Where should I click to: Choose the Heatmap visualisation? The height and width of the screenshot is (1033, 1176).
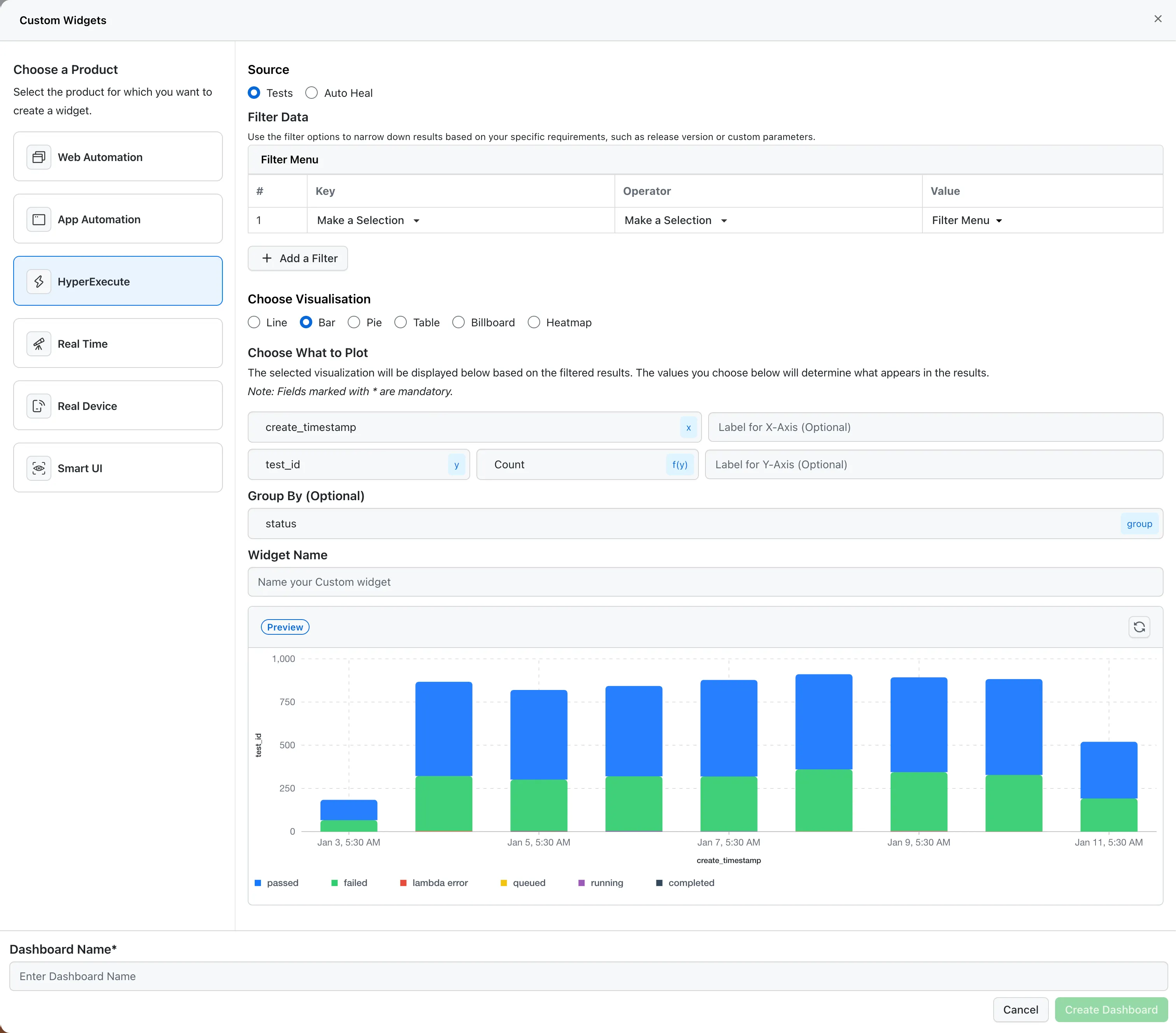pos(534,322)
